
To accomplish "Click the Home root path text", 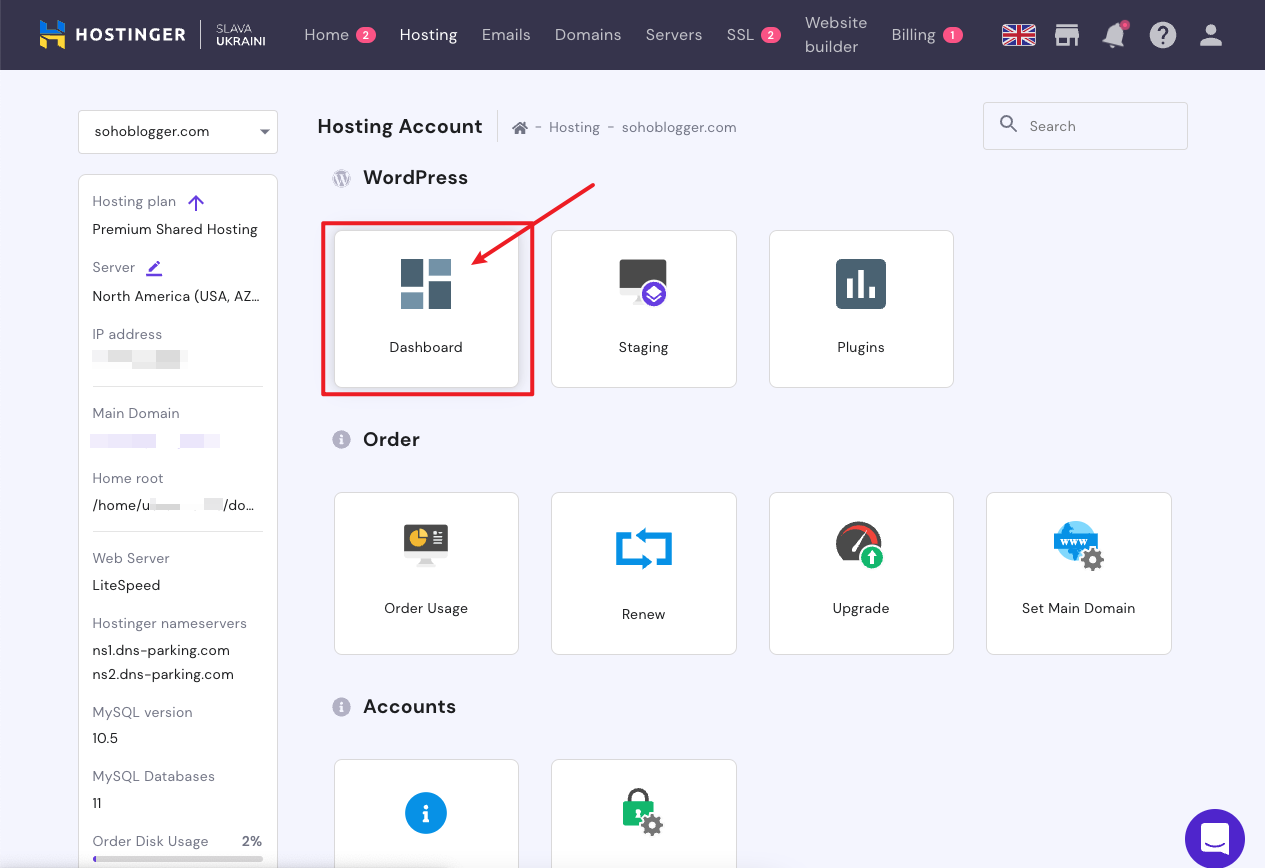I will pos(173,505).
